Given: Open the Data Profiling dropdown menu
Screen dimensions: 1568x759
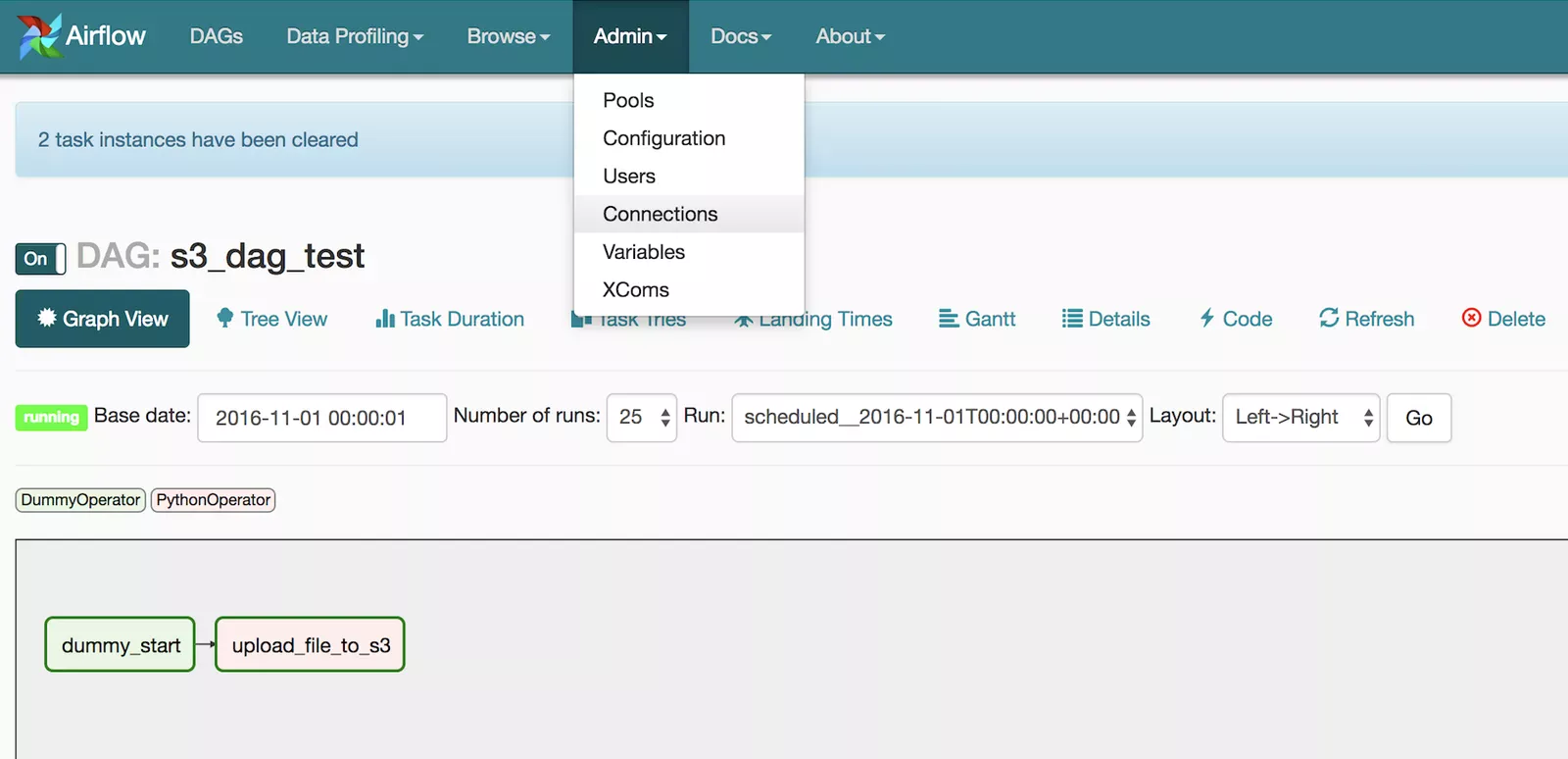Looking at the screenshot, I should click(355, 36).
